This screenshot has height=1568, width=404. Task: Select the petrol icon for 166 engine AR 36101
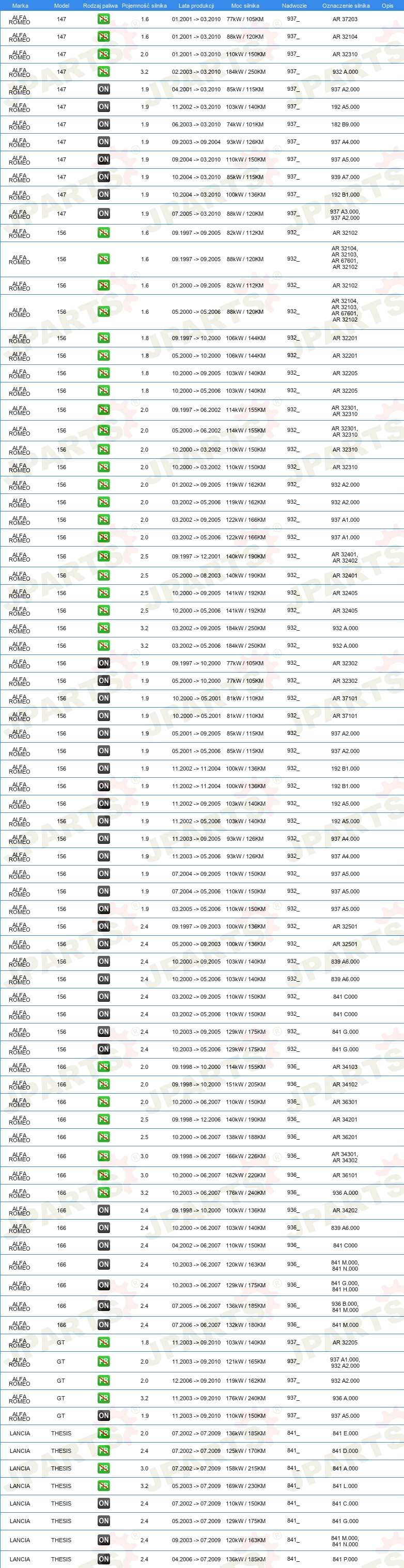coord(104,1176)
